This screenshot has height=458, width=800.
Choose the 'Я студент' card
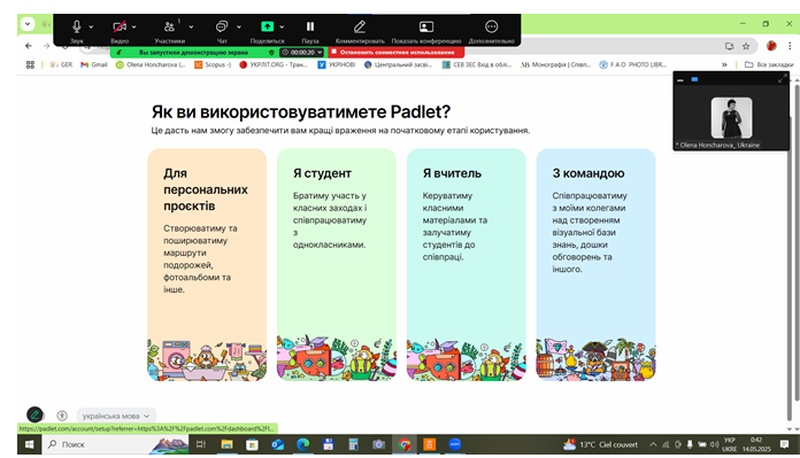pos(337,264)
